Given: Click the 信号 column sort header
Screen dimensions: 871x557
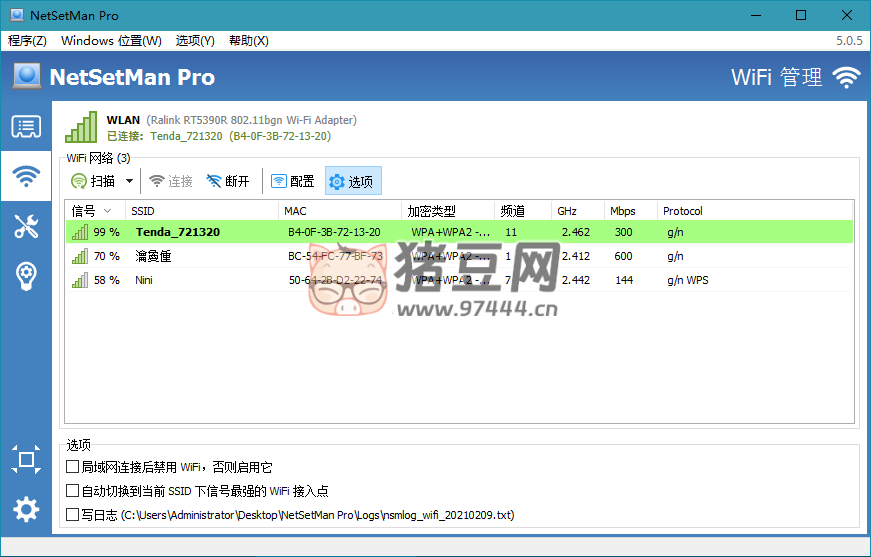Looking at the screenshot, I should pos(92,211).
